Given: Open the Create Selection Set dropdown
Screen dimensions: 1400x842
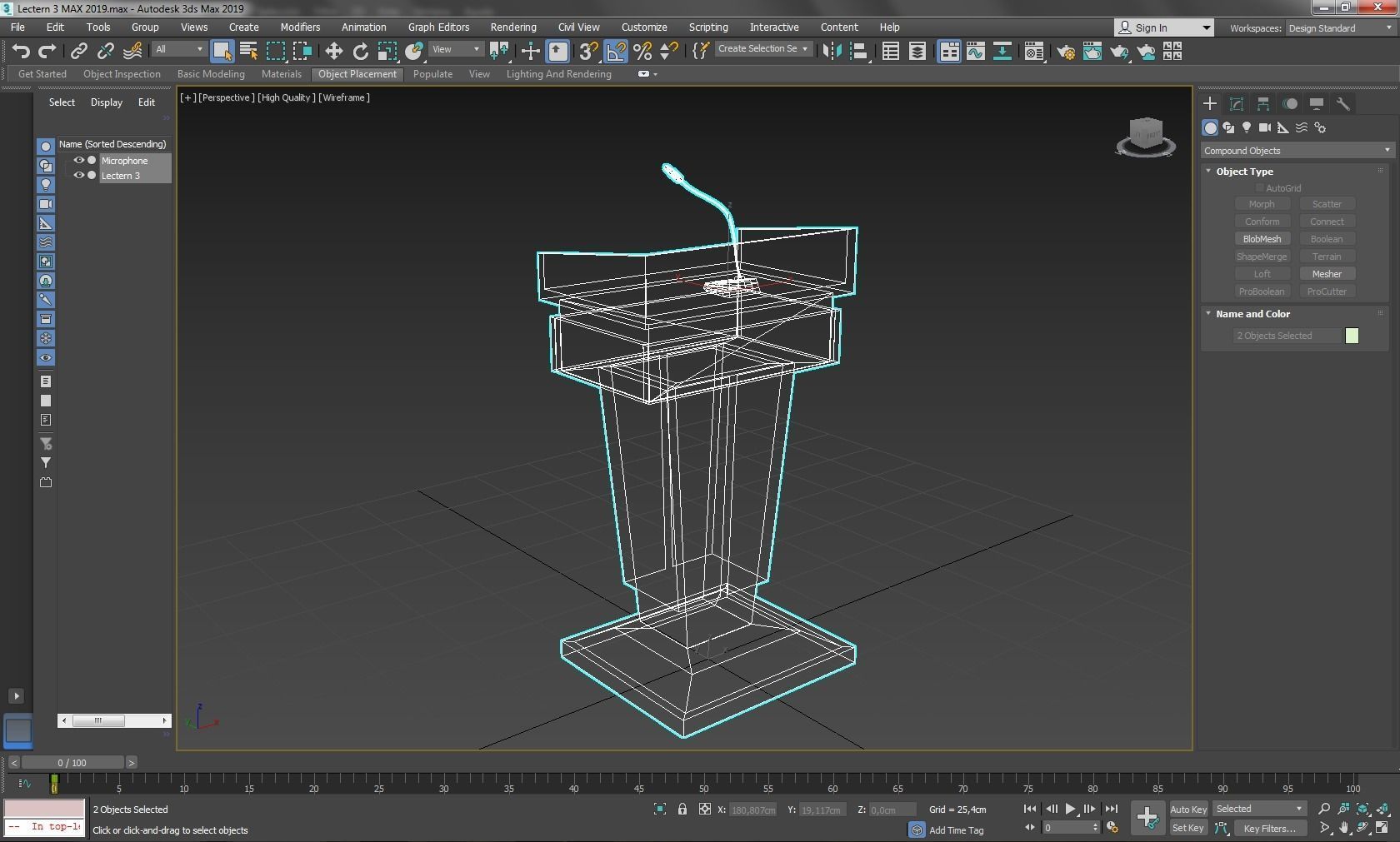Looking at the screenshot, I should [x=763, y=49].
